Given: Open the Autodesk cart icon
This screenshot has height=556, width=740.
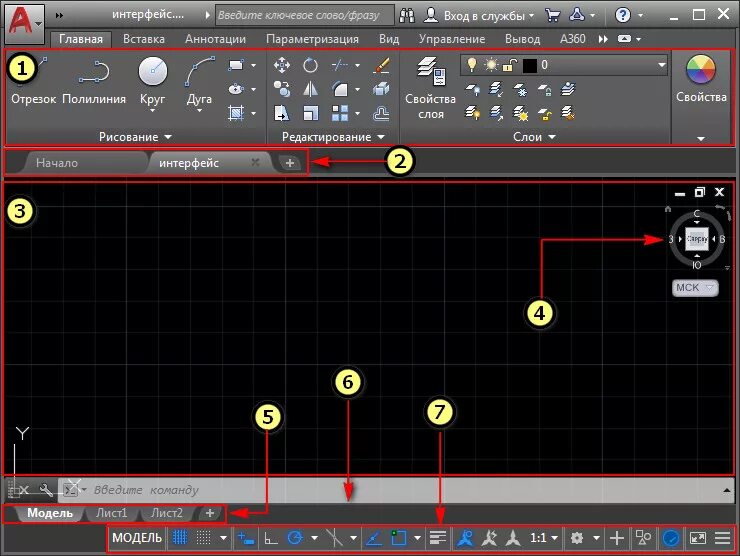Looking at the screenshot, I should (x=552, y=15).
